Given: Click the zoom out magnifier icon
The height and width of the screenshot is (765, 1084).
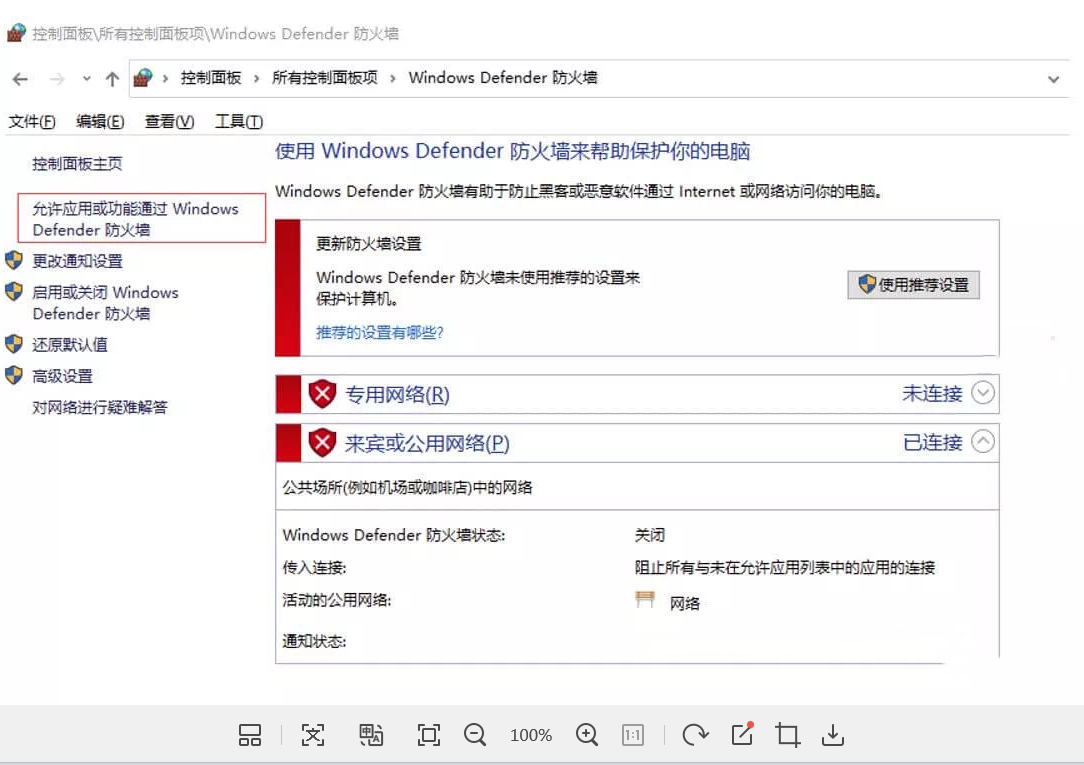Looking at the screenshot, I should point(475,735).
